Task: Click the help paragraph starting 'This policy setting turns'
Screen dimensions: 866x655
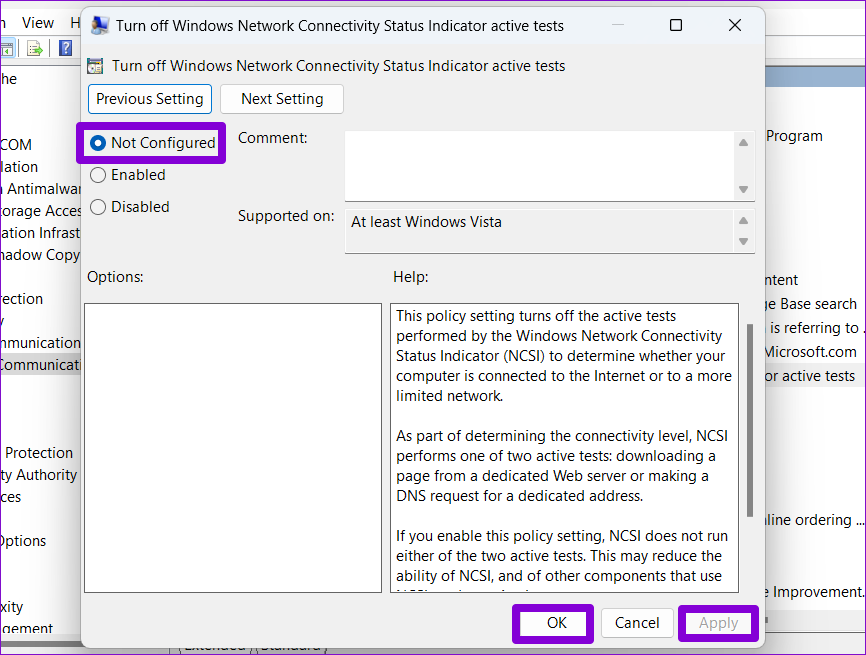Action: [564, 356]
